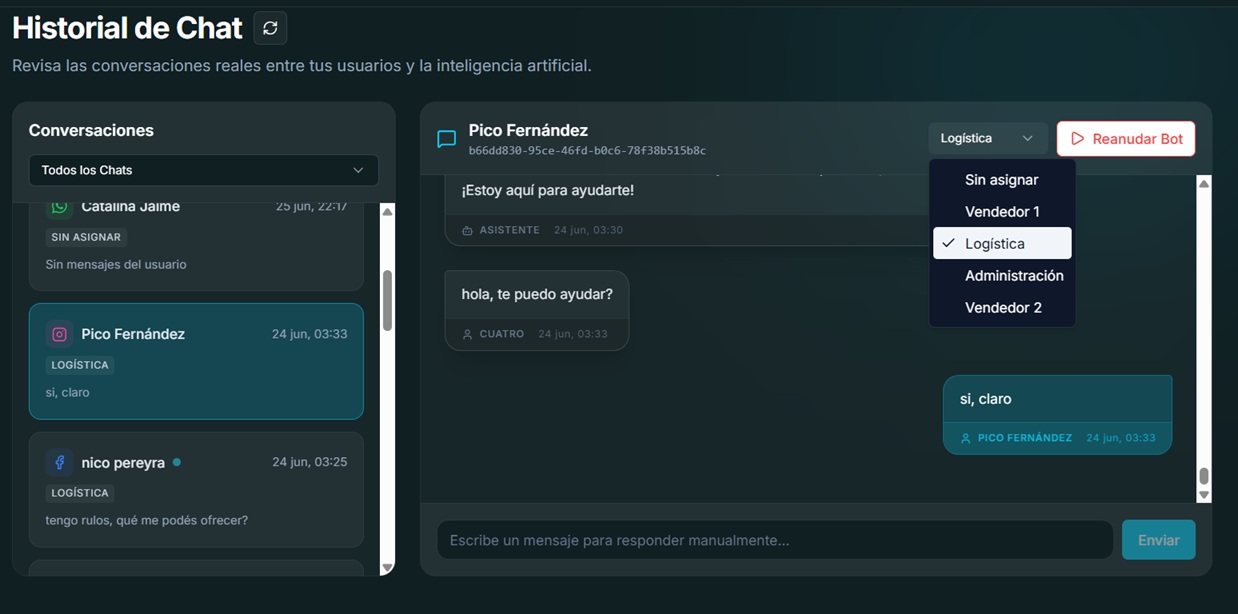The width and height of the screenshot is (1238, 614).
Task: Click the Reanudar Bot button
Action: click(1126, 139)
